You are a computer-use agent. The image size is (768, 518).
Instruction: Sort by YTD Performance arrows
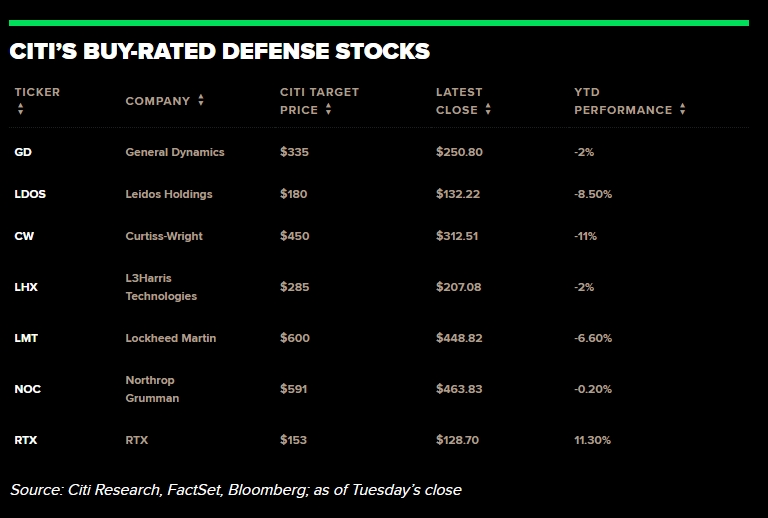point(682,110)
